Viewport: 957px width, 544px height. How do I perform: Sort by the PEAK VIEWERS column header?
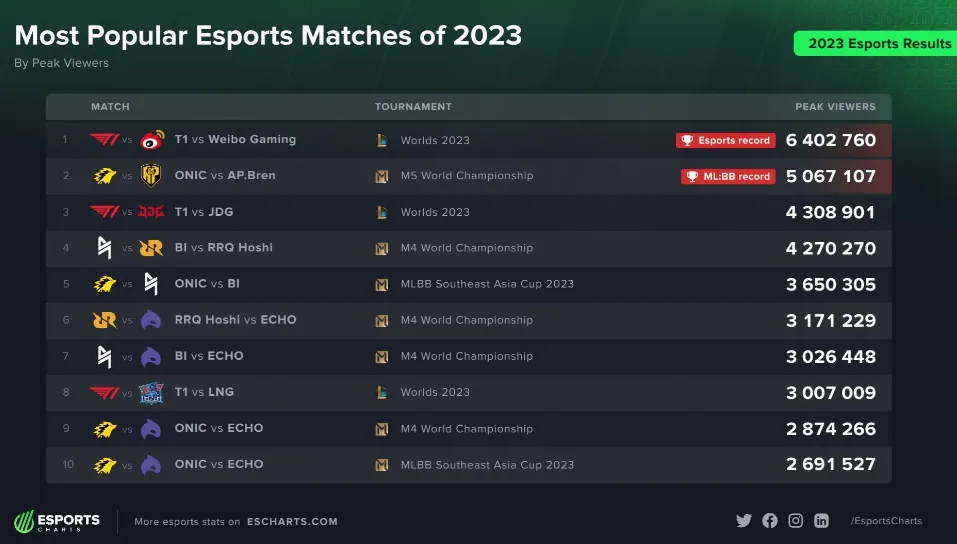click(x=835, y=107)
